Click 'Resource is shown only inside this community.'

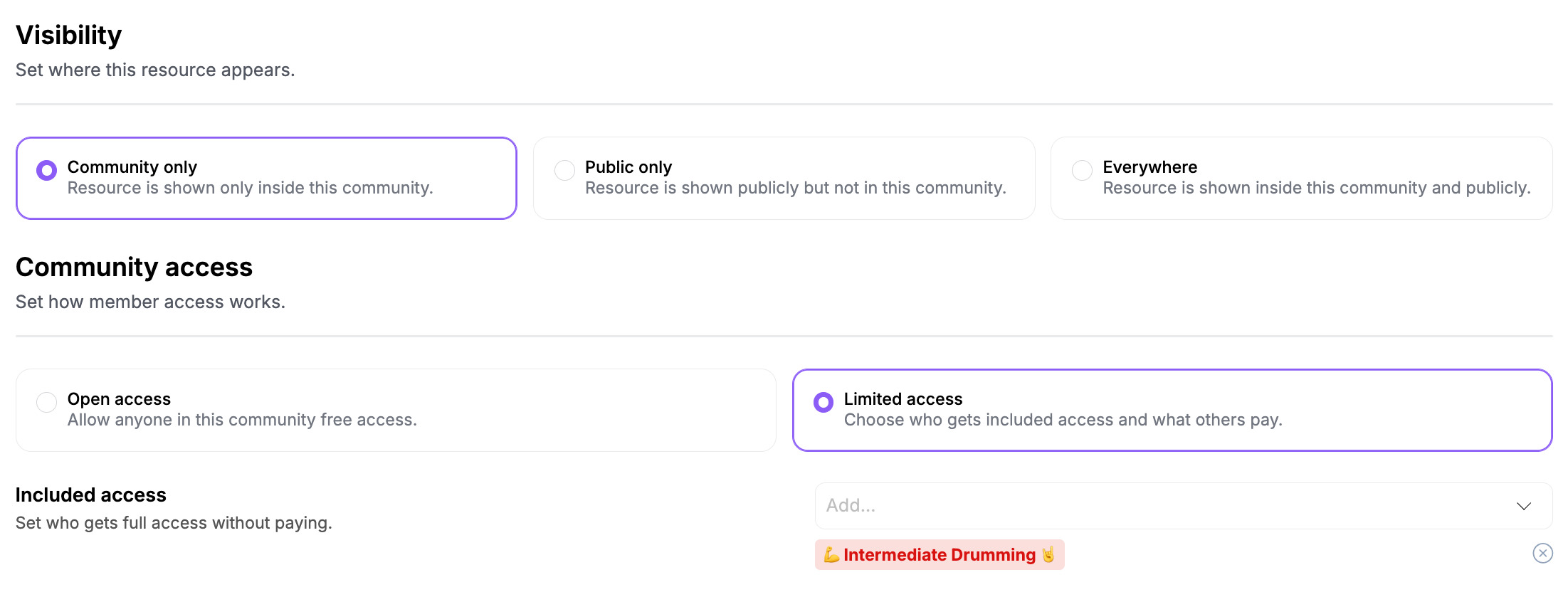point(250,188)
